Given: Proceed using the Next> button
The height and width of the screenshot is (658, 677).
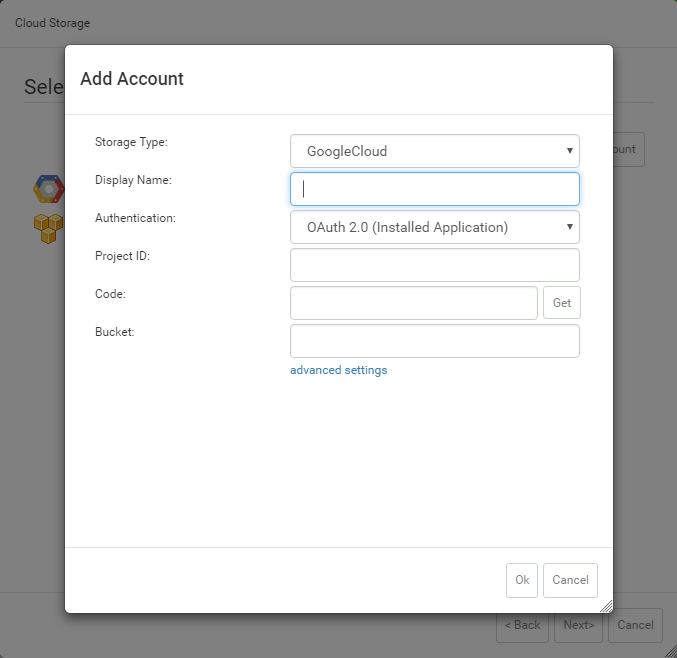Looking at the screenshot, I should click(578, 625).
